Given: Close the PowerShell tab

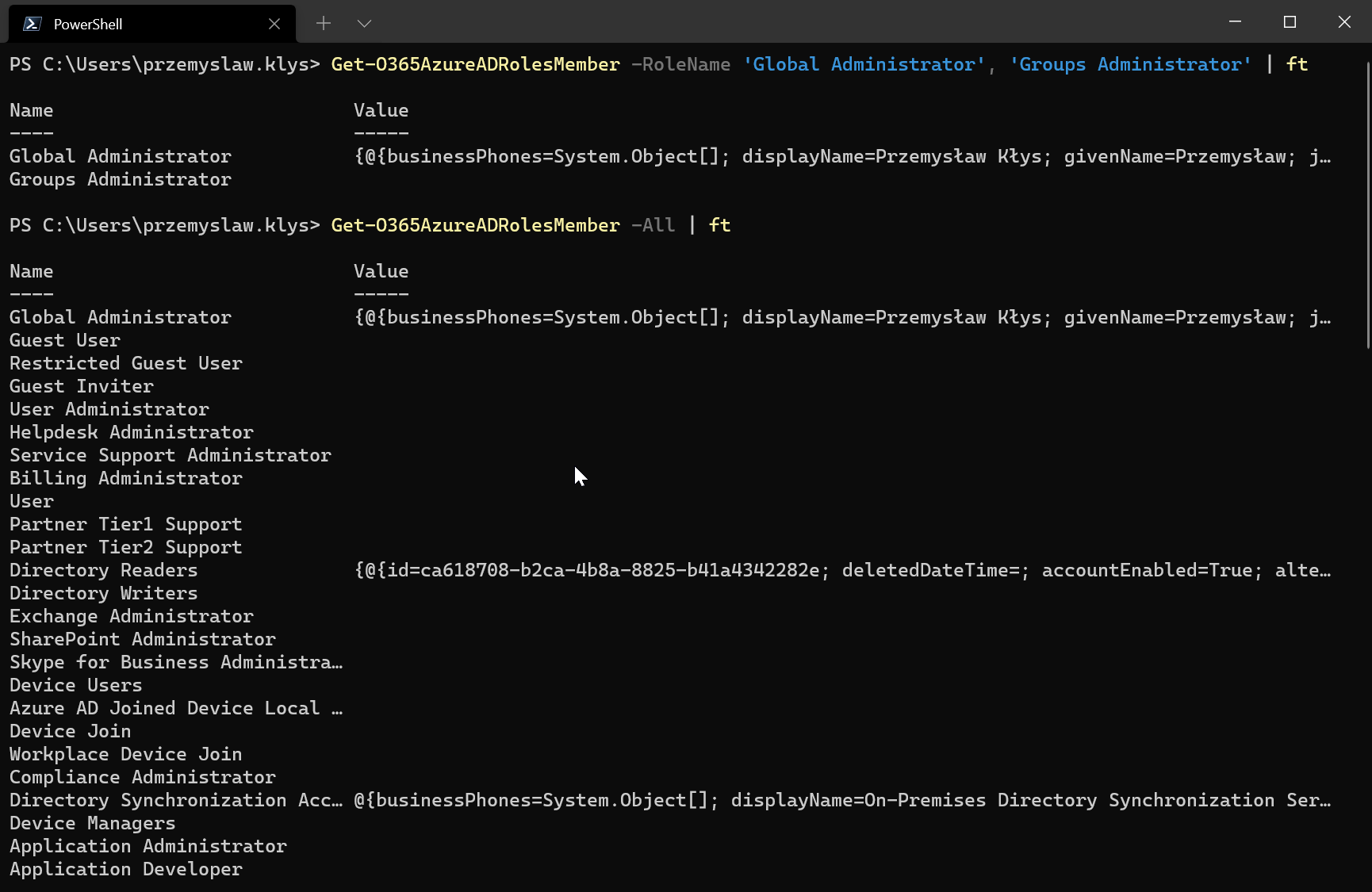Looking at the screenshot, I should click(274, 24).
